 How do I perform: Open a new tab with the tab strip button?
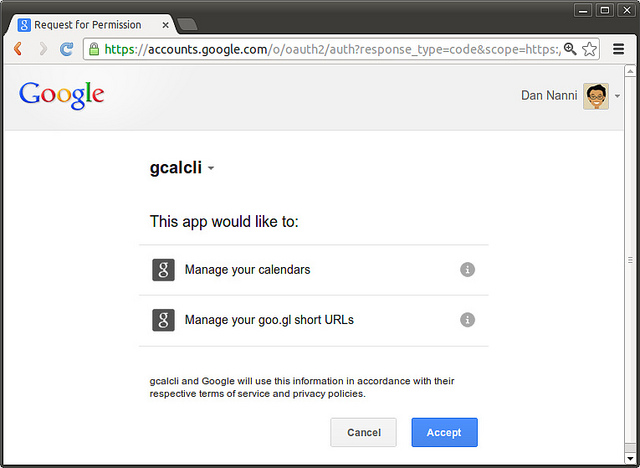[188, 24]
